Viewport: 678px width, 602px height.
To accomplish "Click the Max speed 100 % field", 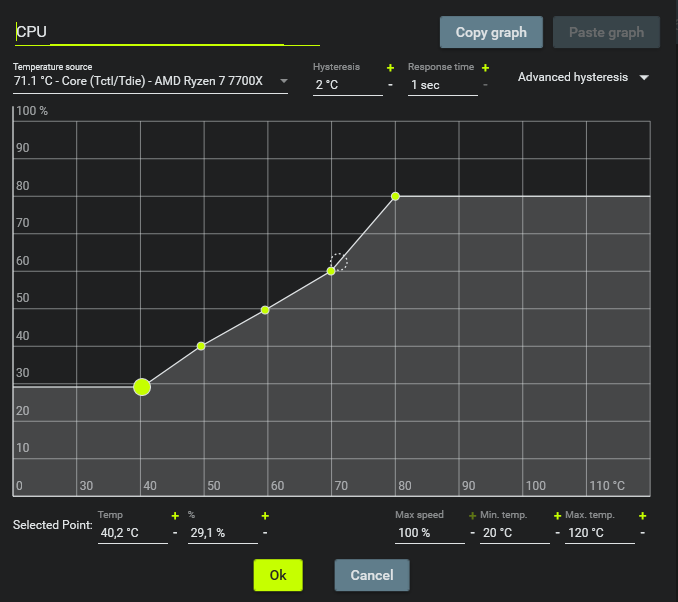I will coord(430,533).
